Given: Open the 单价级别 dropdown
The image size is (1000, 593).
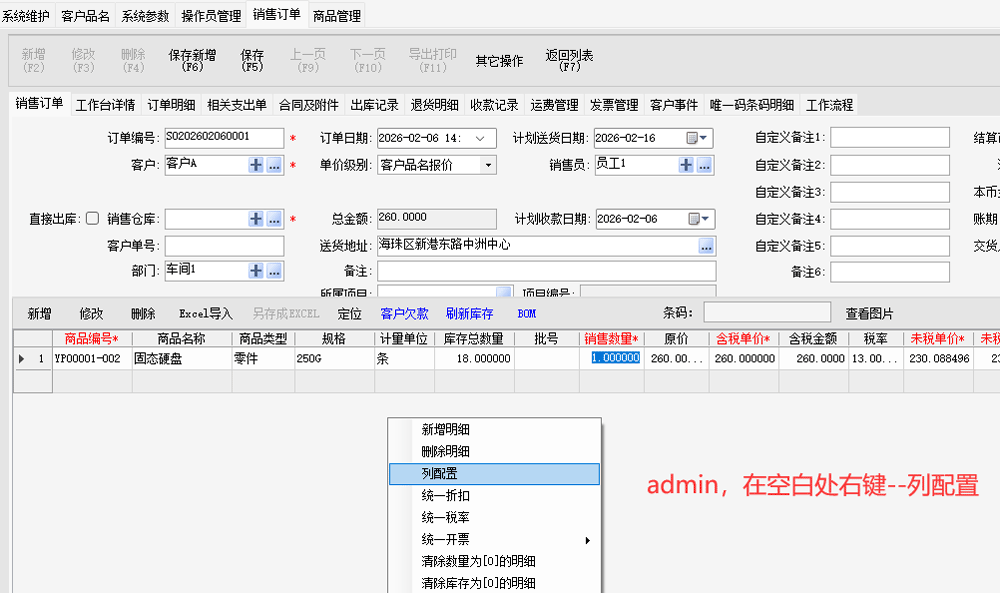Looking at the screenshot, I should (x=487, y=165).
